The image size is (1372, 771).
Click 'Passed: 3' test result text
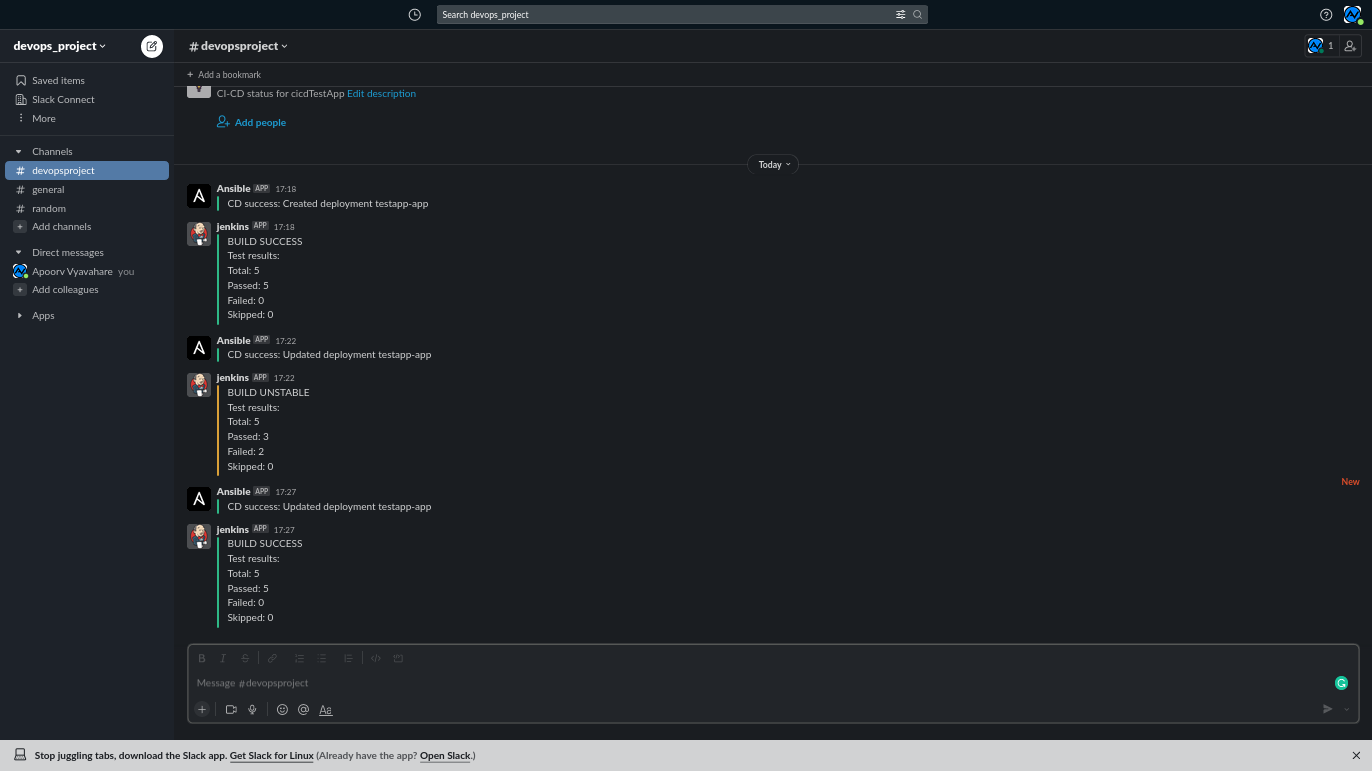(248, 437)
